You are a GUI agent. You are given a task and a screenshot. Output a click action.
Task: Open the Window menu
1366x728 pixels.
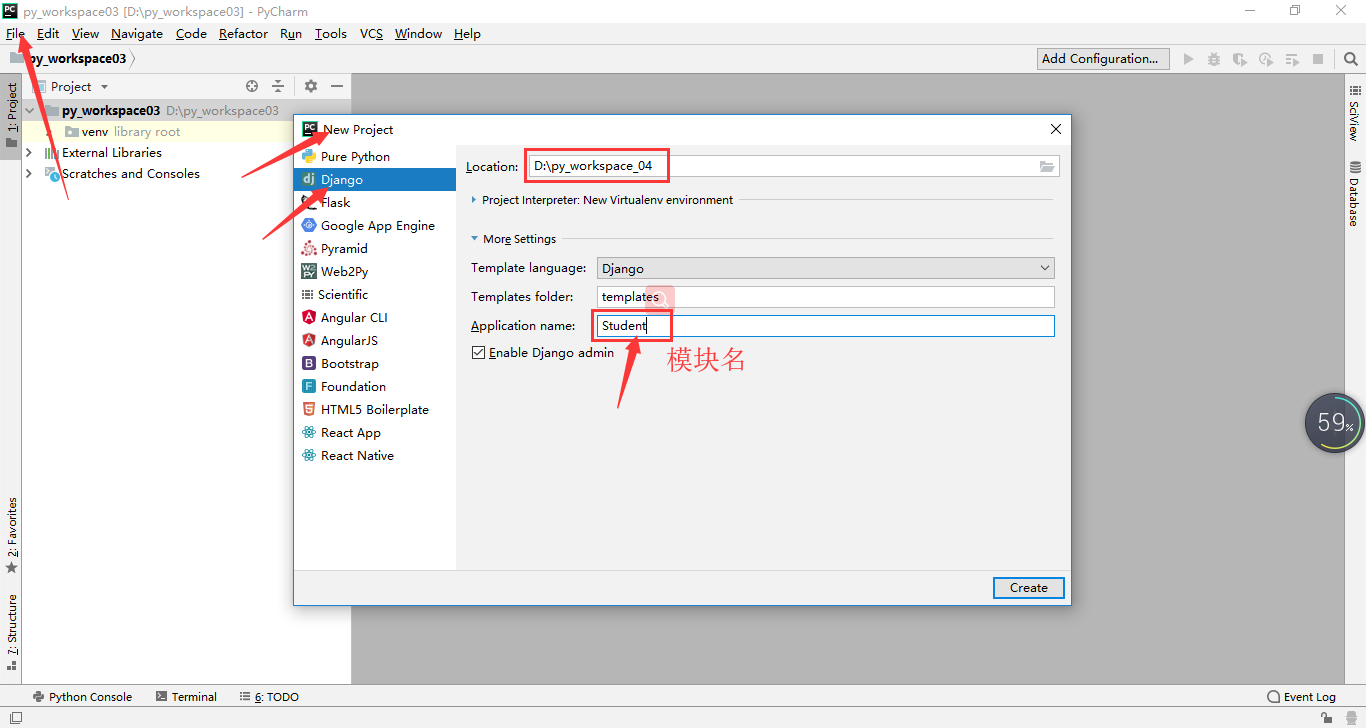(418, 34)
